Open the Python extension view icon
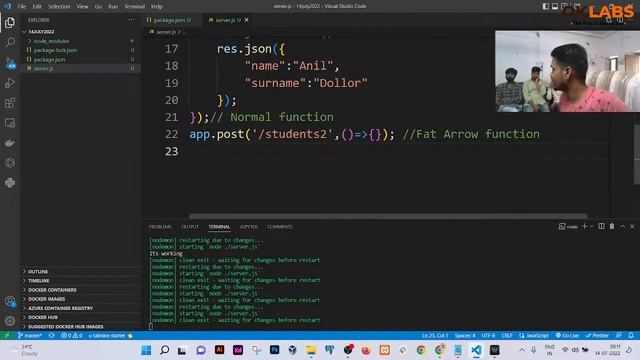This screenshot has width=640, height=360. click(10, 182)
